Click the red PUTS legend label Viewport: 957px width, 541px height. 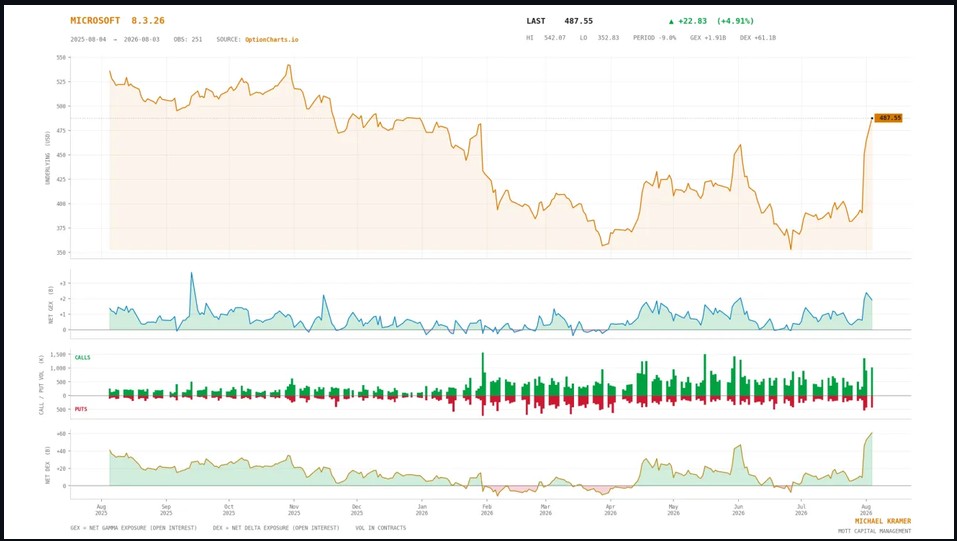(x=81, y=409)
